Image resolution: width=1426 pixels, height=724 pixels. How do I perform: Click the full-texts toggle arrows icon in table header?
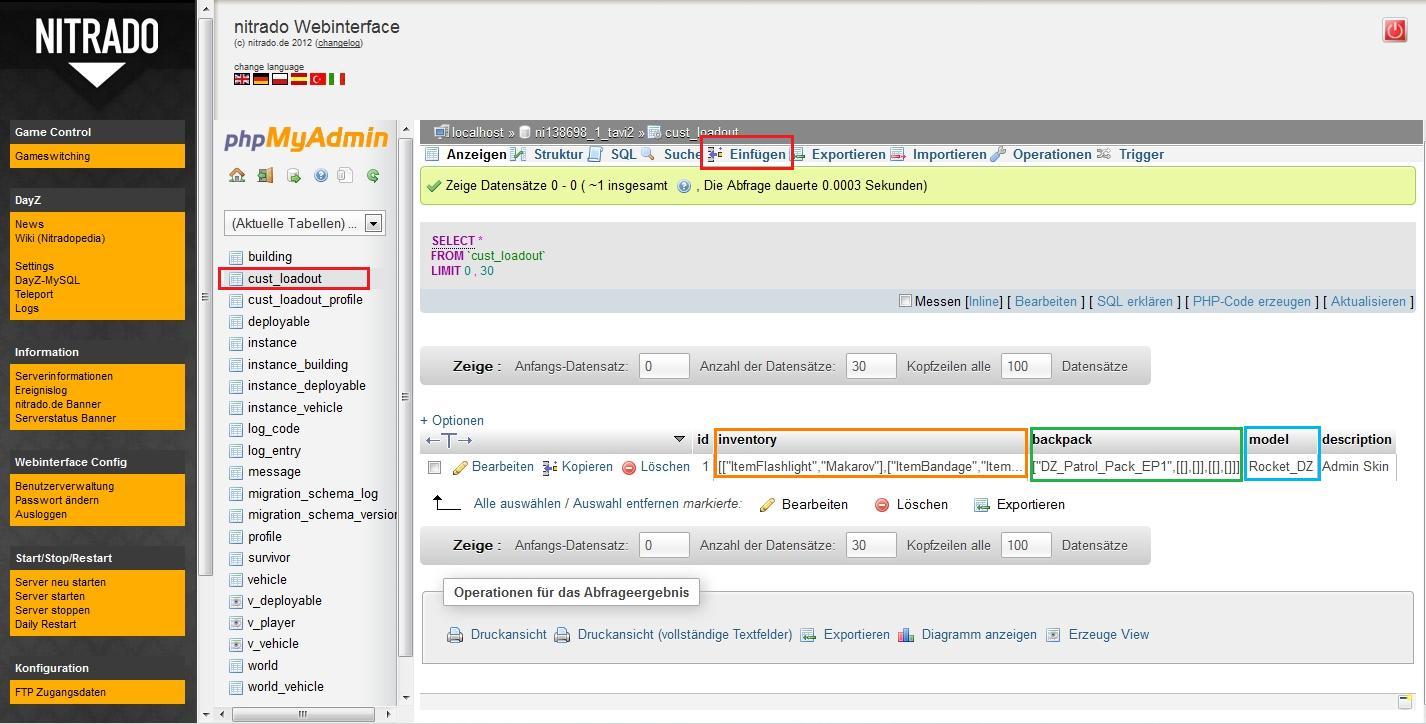pyautogui.click(x=449, y=440)
